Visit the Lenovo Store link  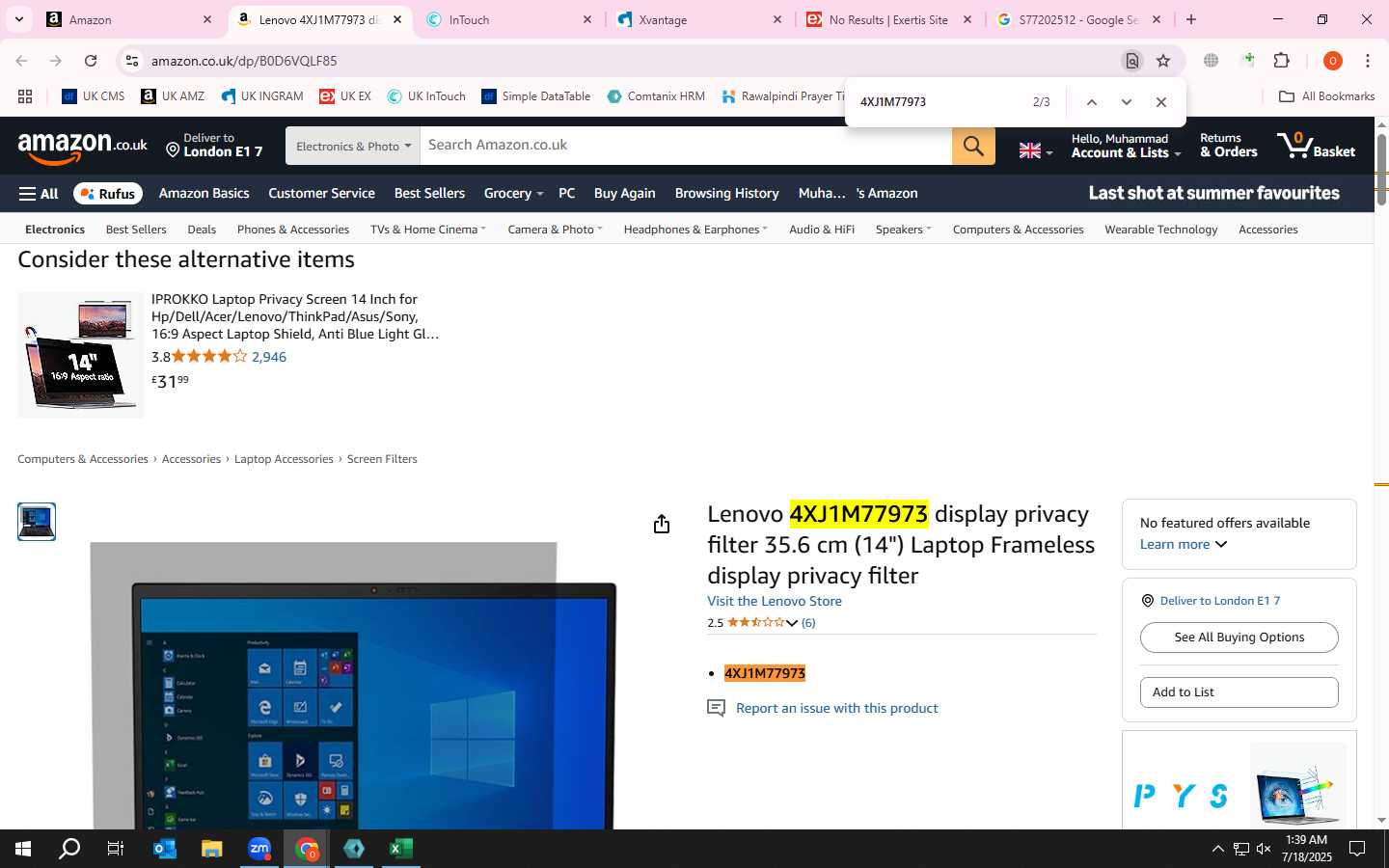(774, 601)
